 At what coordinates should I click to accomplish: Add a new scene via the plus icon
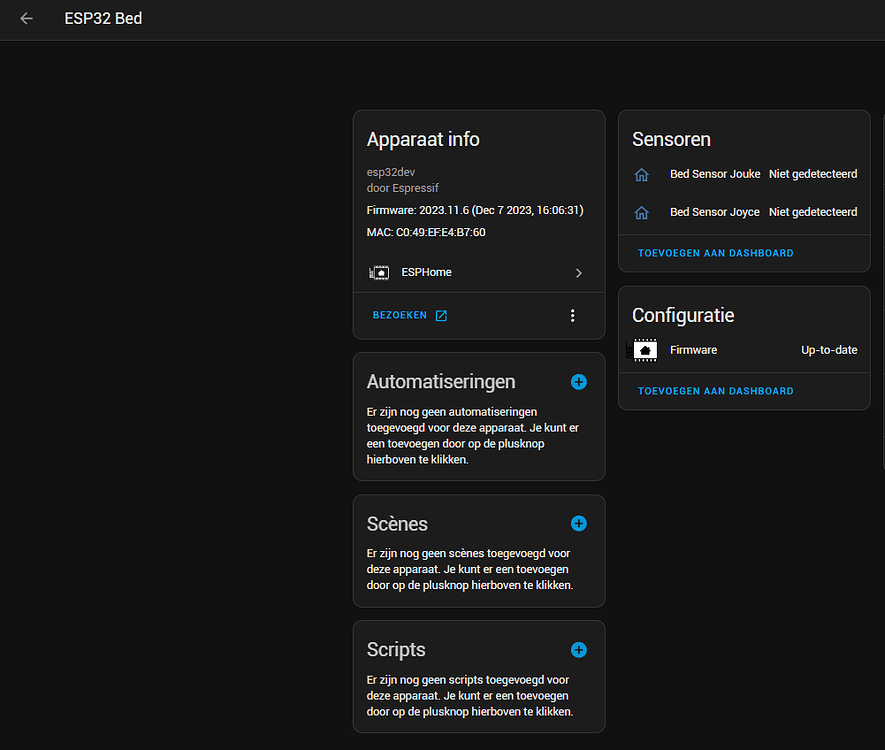[578, 523]
